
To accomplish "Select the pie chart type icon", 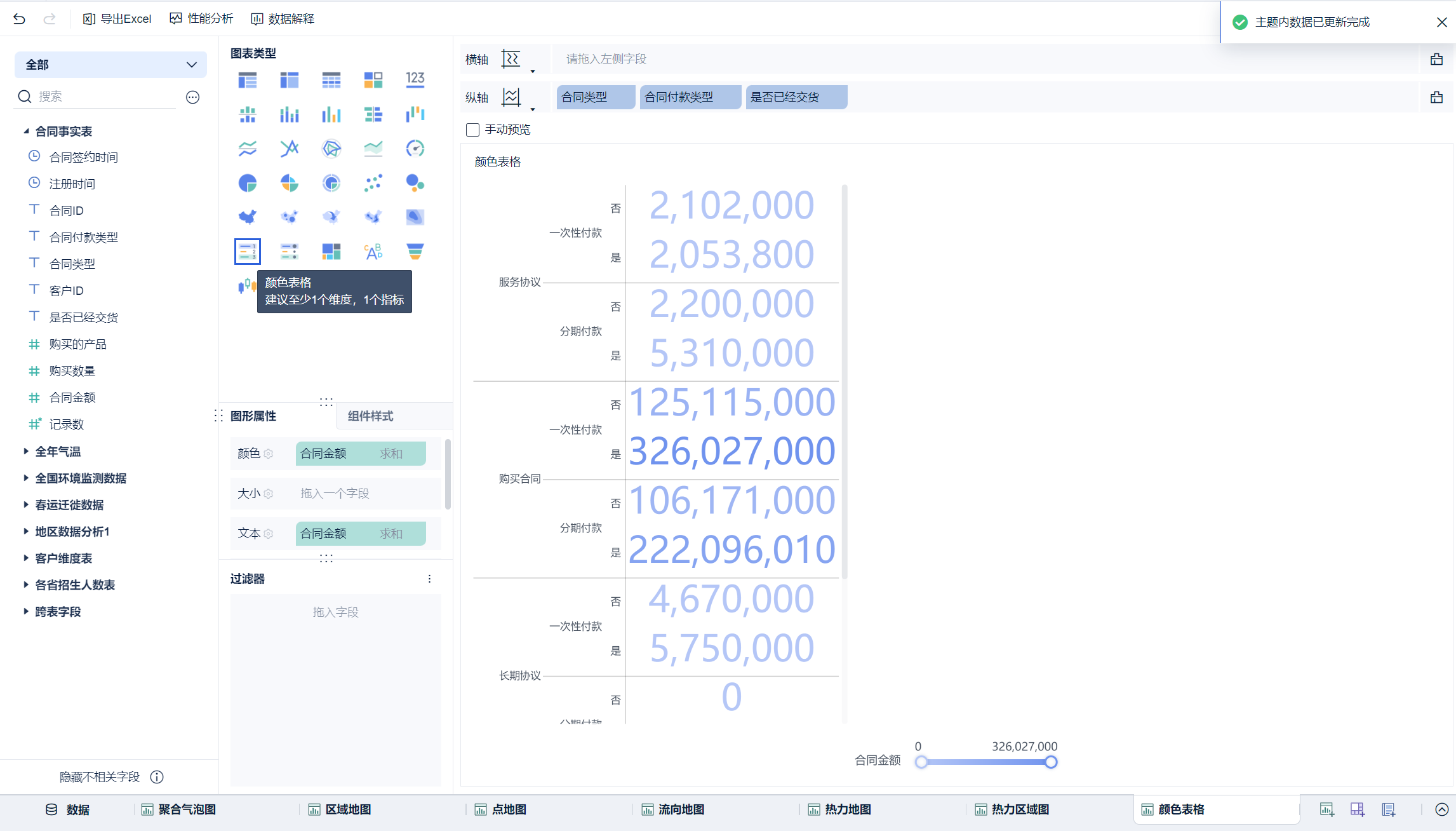I will coord(247,184).
